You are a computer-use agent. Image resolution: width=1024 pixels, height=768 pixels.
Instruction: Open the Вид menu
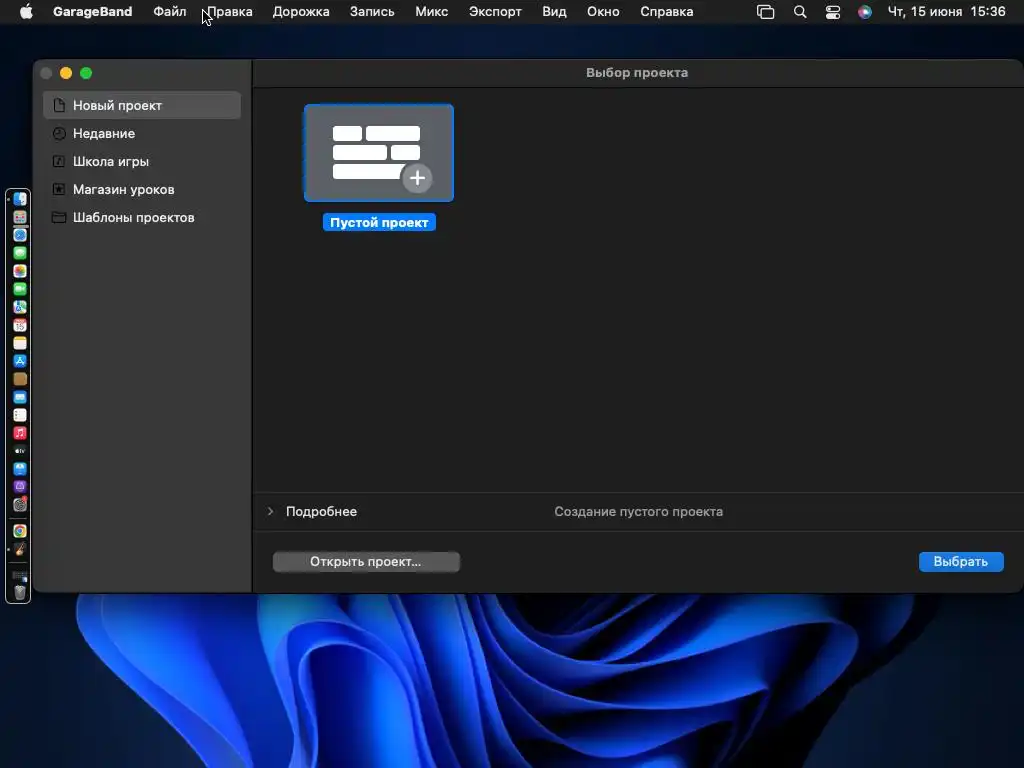click(554, 12)
